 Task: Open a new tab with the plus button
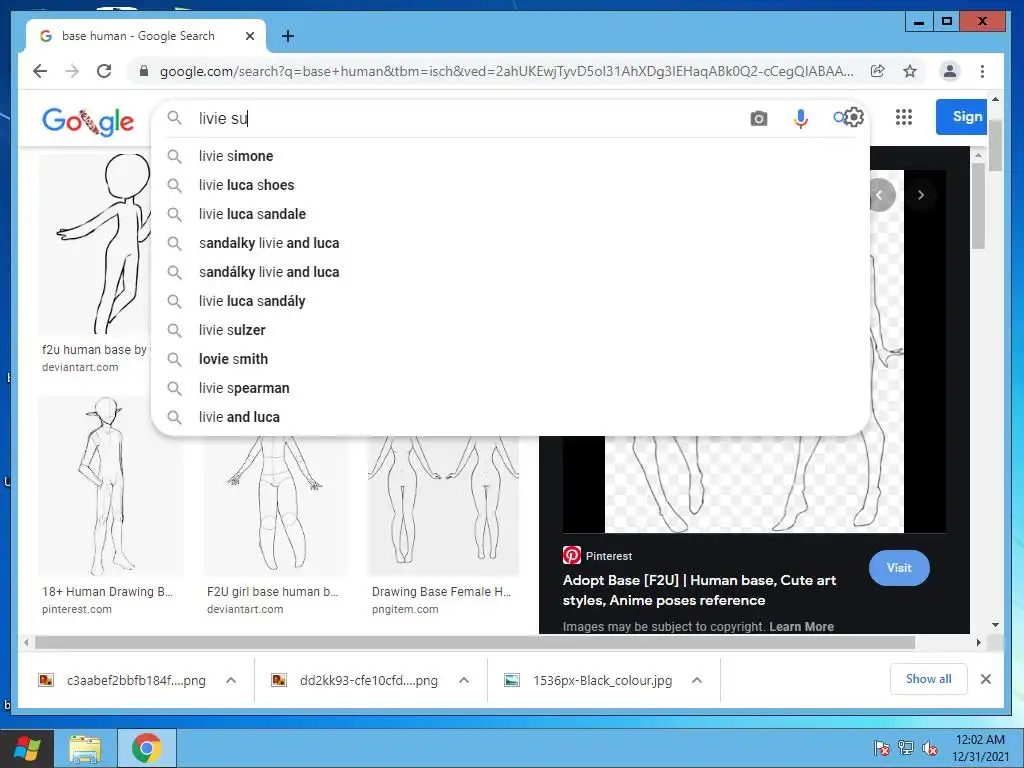pos(287,36)
